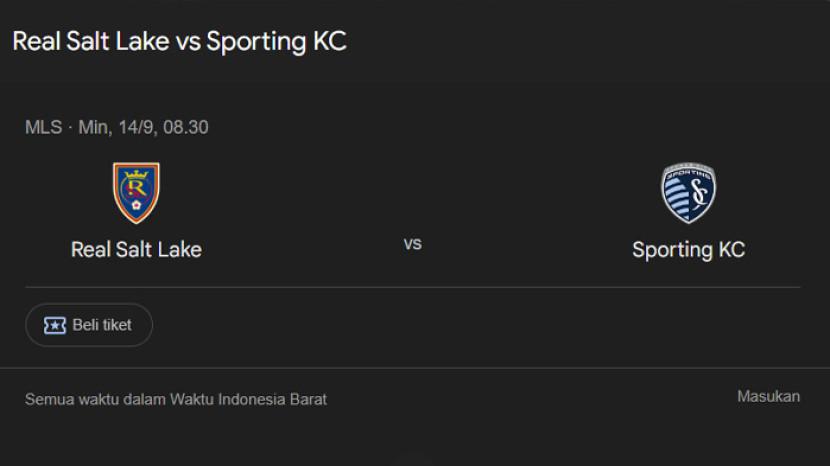Click the "Min, 14/9" match date
Screen dimensions: 830x466
[x=114, y=127]
